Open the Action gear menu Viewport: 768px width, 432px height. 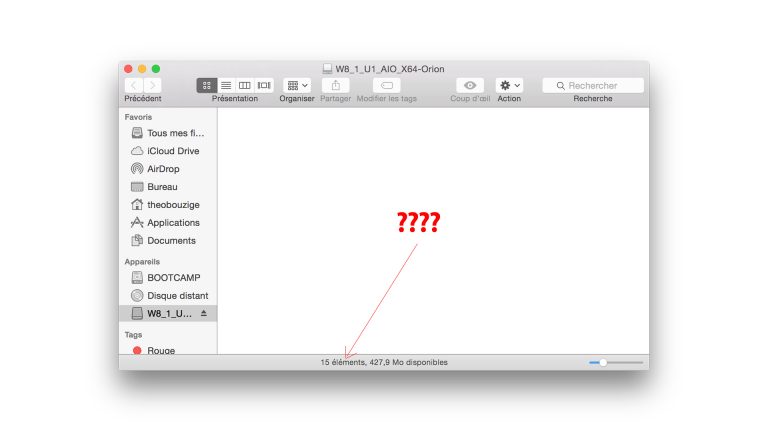[509, 85]
